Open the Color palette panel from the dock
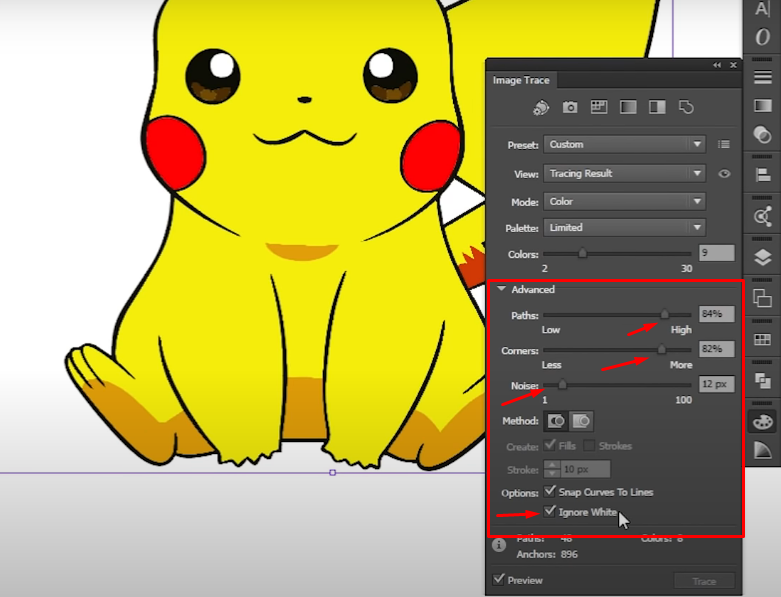This screenshot has height=597, width=781. [763, 422]
